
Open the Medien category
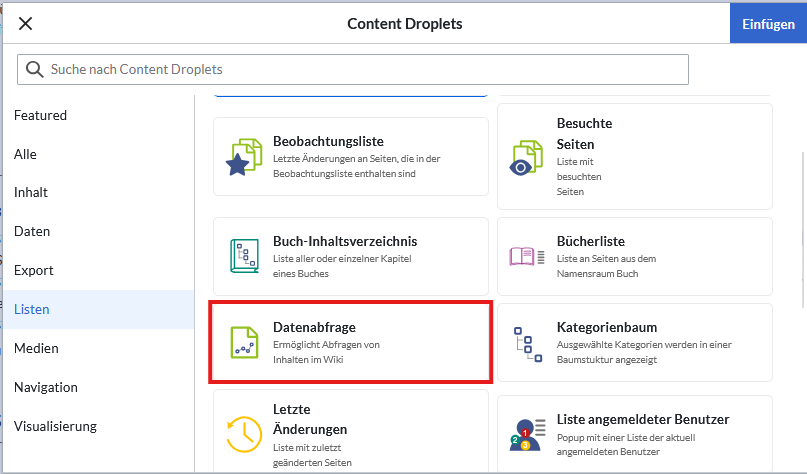(36, 348)
